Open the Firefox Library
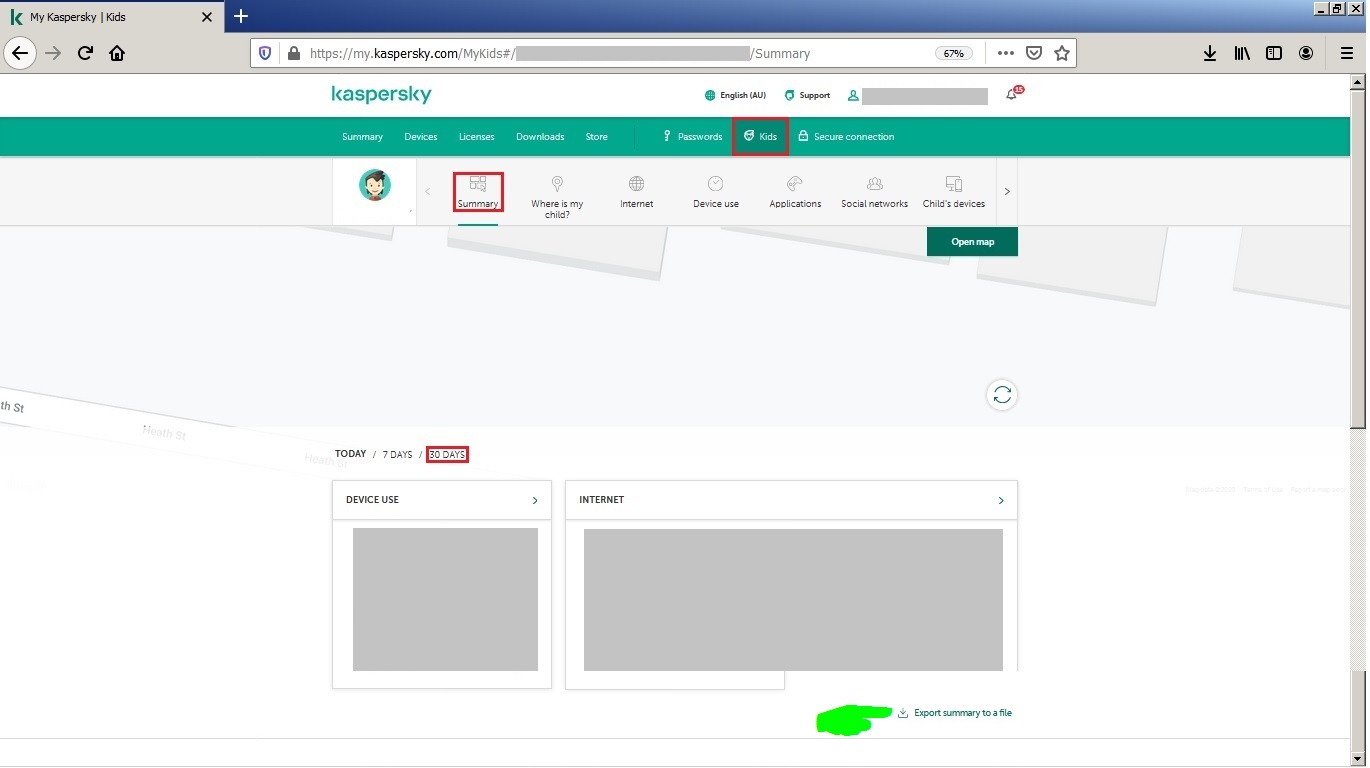Image resolution: width=1370 pixels, height=768 pixels. click(x=1242, y=53)
